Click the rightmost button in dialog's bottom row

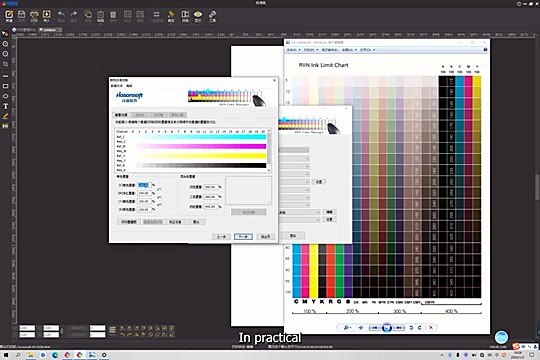(x=266, y=237)
